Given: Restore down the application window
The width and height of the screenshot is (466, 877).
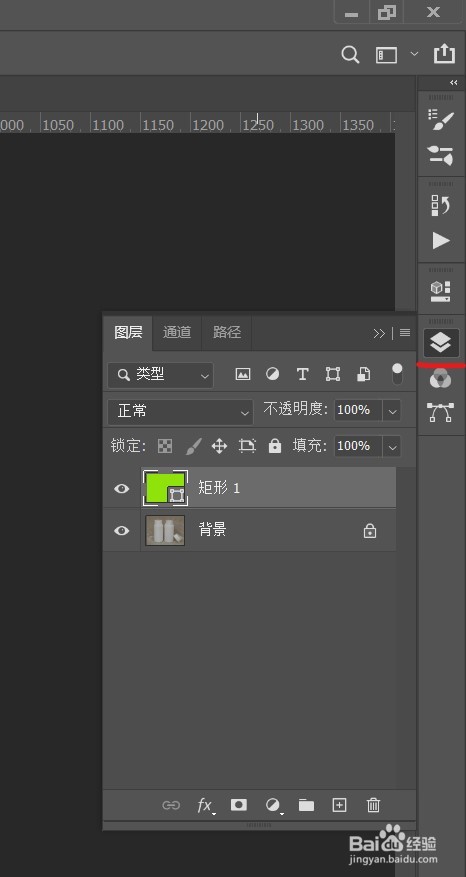Looking at the screenshot, I should tap(387, 13).
